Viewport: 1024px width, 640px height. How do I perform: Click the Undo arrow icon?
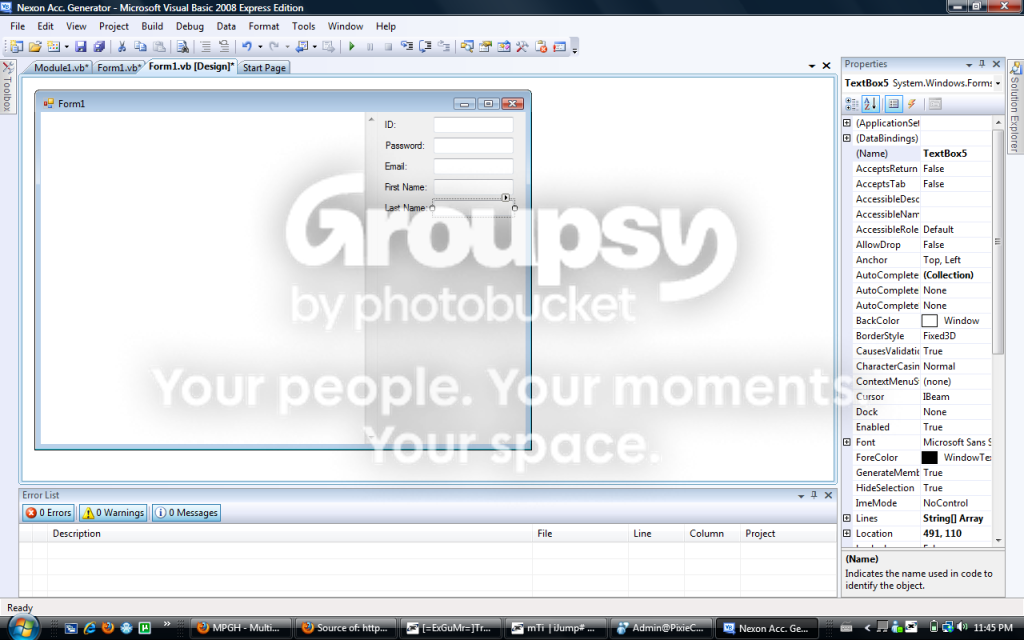tap(247, 46)
